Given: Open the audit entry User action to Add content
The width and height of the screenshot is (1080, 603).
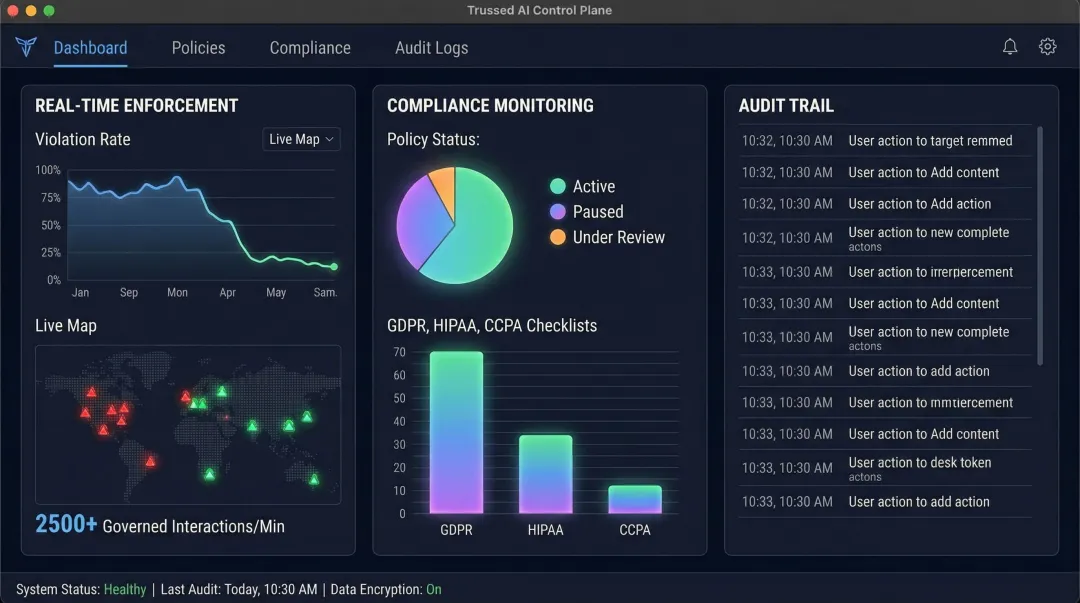Looking at the screenshot, I should pyautogui.click(x=924, y=172).
